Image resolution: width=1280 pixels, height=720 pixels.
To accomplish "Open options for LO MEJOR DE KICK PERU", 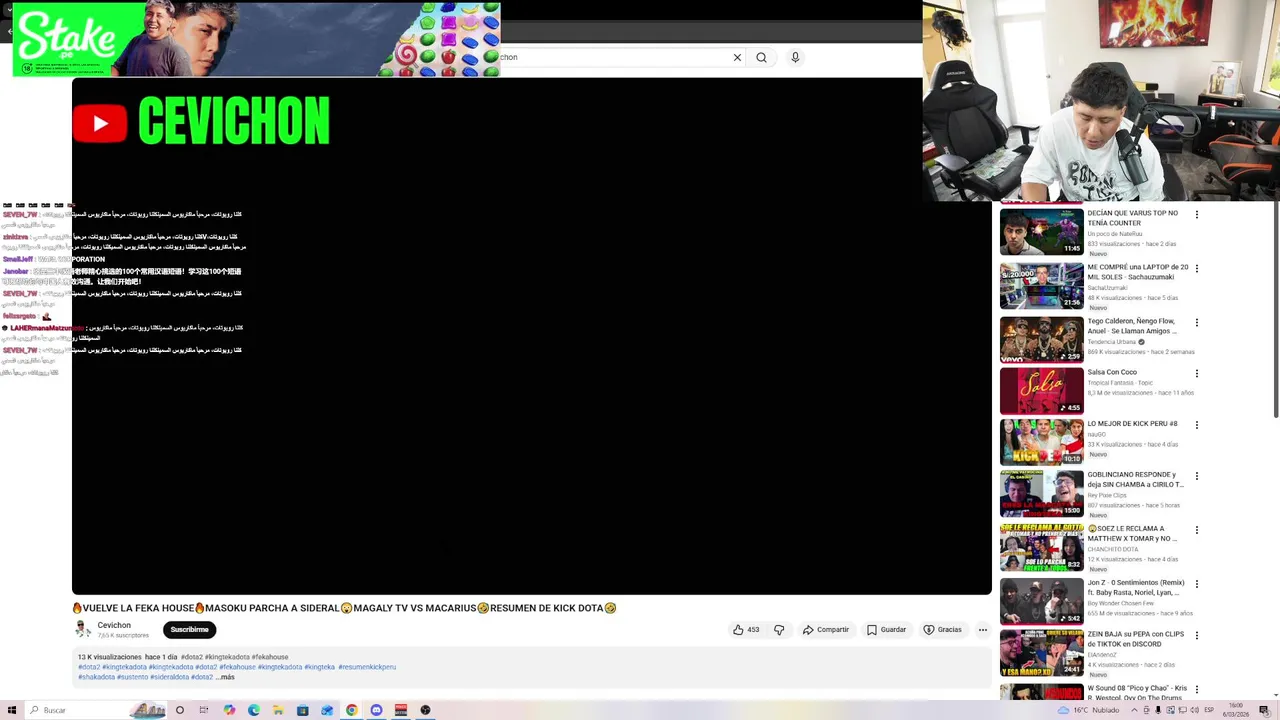I will 1196,425.
